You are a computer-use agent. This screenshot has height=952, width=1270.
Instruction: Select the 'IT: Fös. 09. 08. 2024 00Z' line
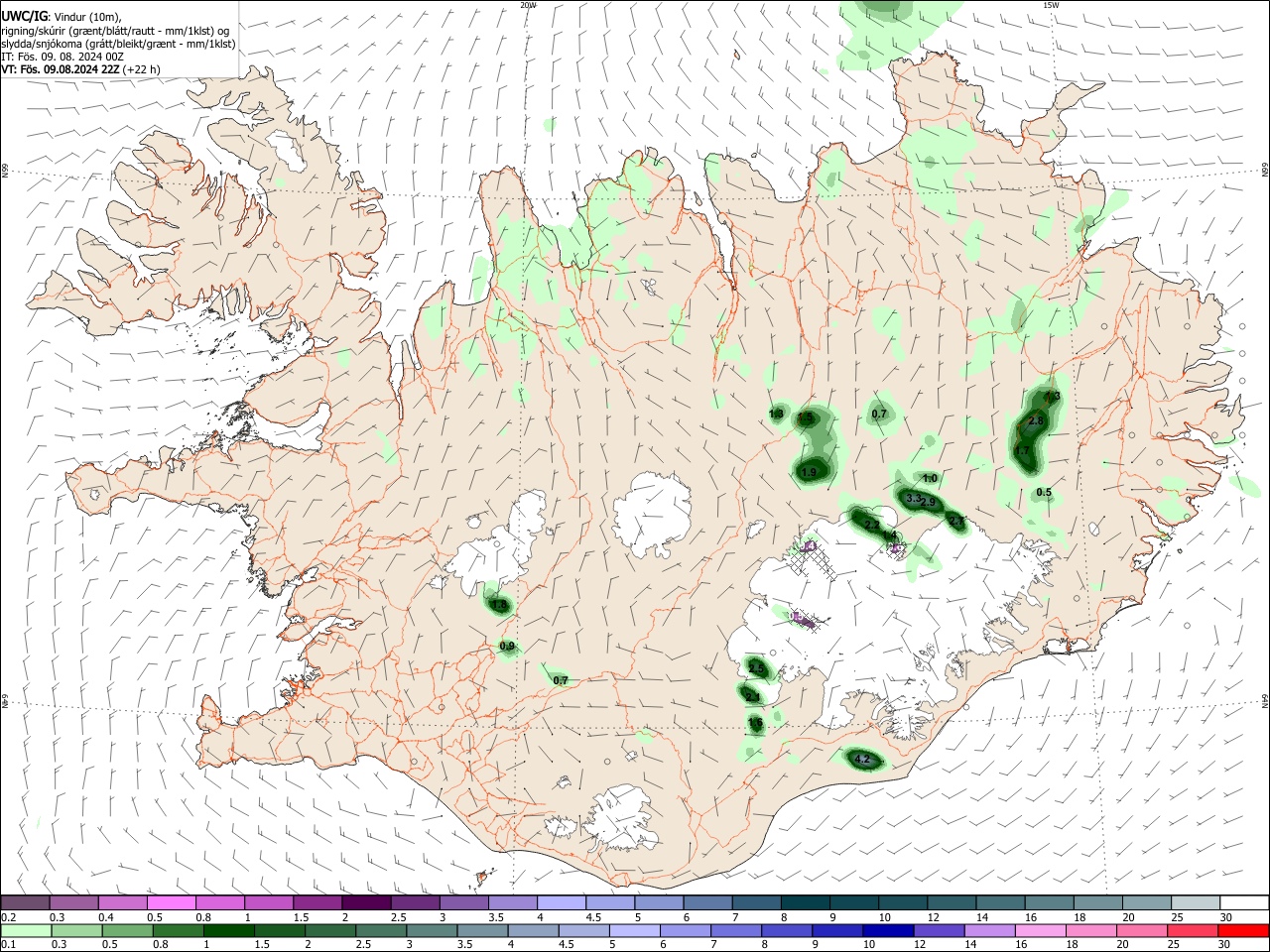pos(63,57)
